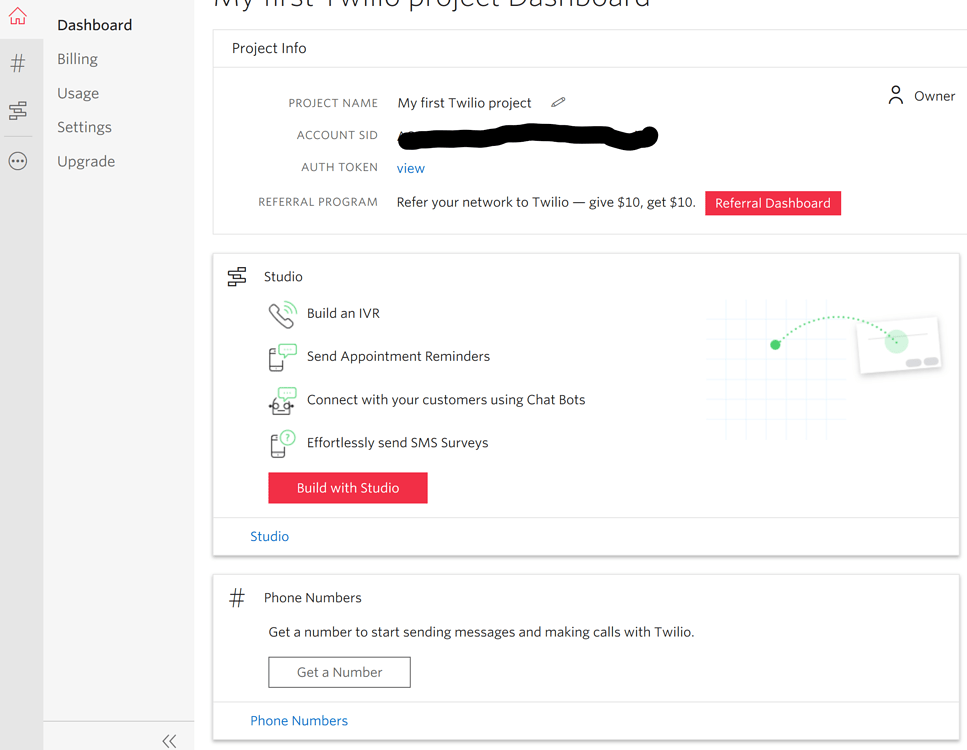
Task: Reveal the Auth Token by clicking view
Action: (x=410, y=168)
